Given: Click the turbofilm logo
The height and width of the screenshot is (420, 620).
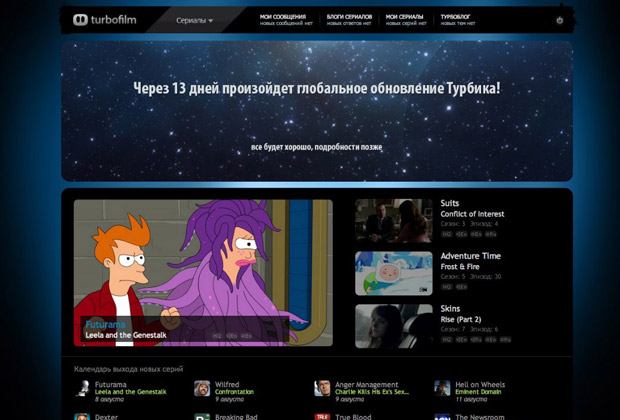Looking at the screenshot, I should (x=105, y=20).
